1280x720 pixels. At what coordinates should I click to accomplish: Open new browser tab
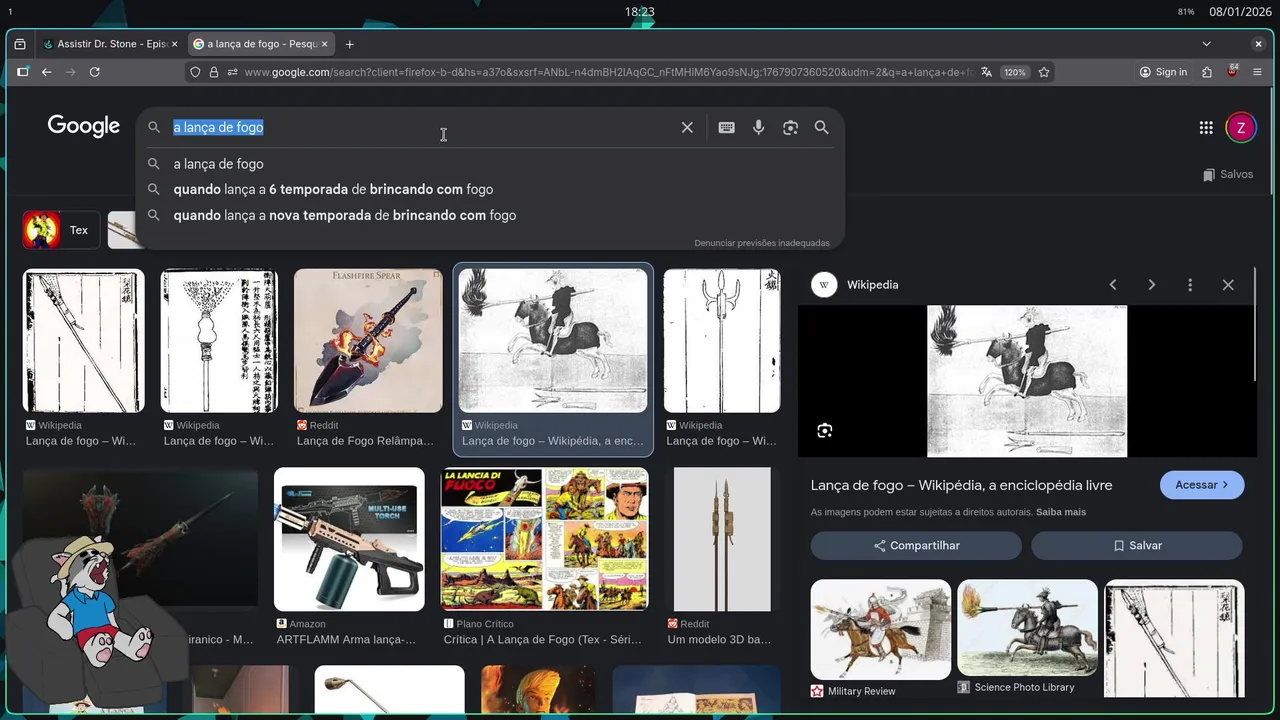(x=349, y=44)
